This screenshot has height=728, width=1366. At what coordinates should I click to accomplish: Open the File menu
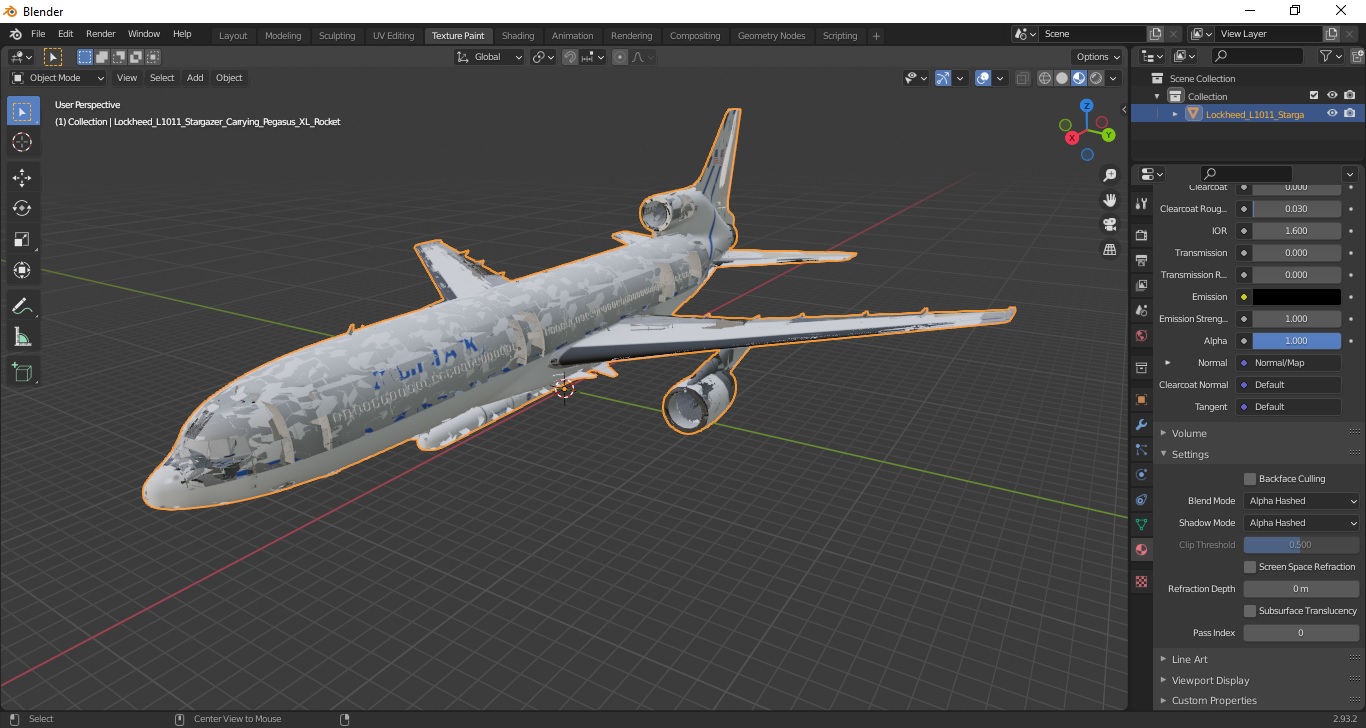point(38,34)
